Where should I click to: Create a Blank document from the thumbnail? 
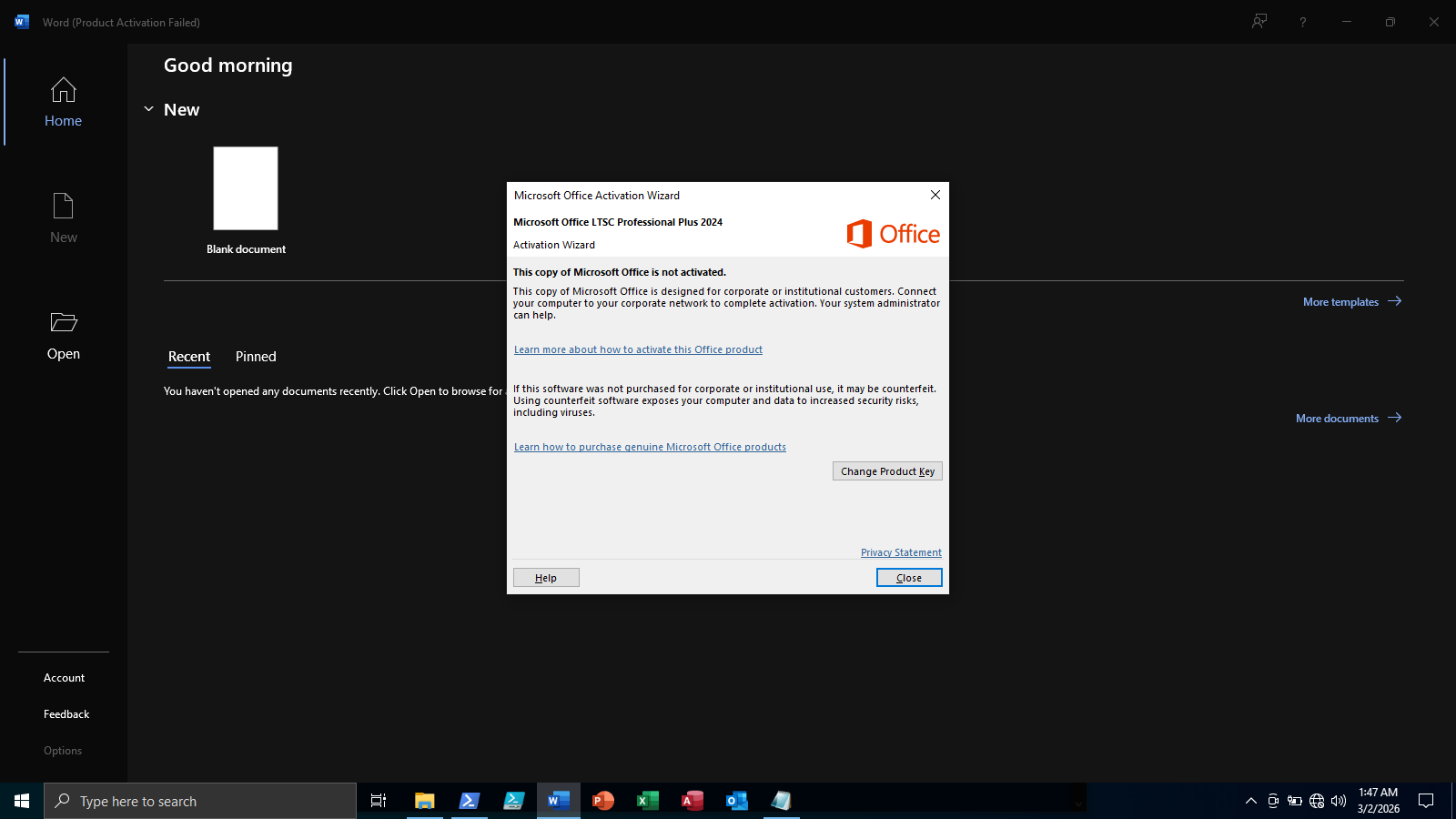(x=245, y=188)
